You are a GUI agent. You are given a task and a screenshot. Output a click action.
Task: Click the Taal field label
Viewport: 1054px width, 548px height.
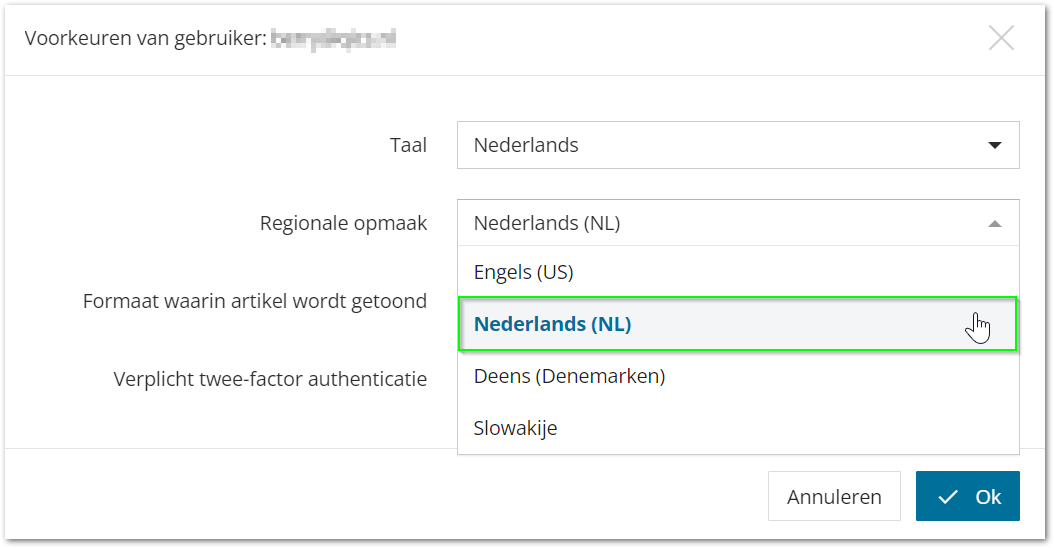(408, 145)
